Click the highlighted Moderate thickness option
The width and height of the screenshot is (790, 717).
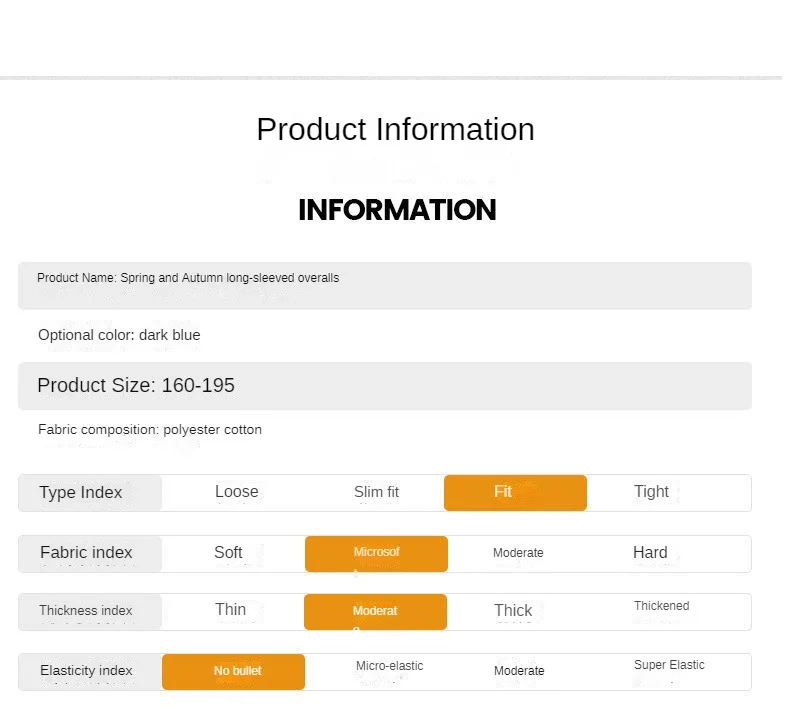coord(375,611)
